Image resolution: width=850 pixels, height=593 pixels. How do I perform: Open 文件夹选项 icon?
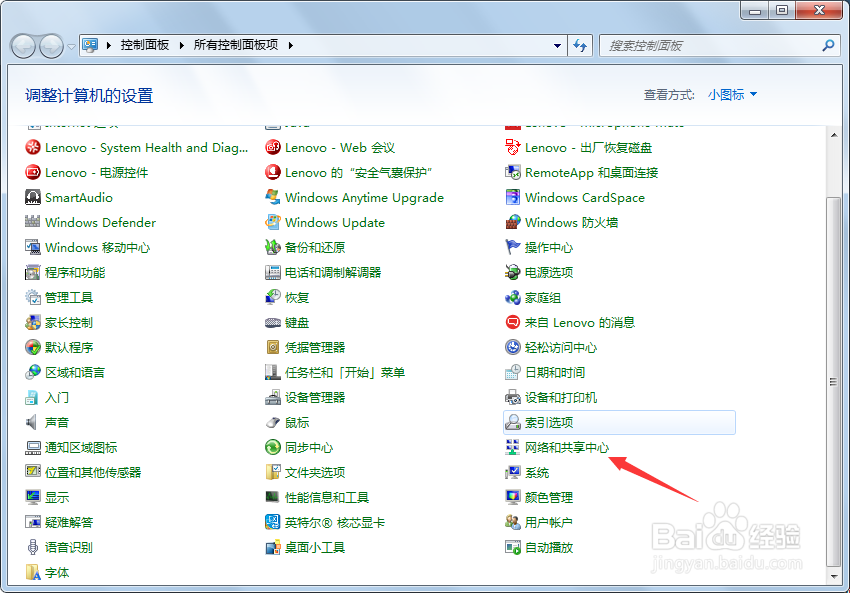(x=273, y=472)
